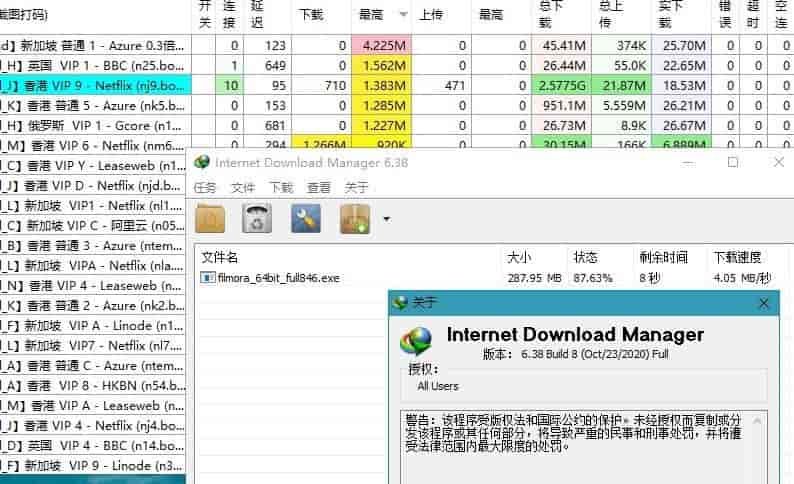Select the 新加坡 VIP A - Linode server row
The height and width of the screenshot is (484, 794).
tap(93, 326)
